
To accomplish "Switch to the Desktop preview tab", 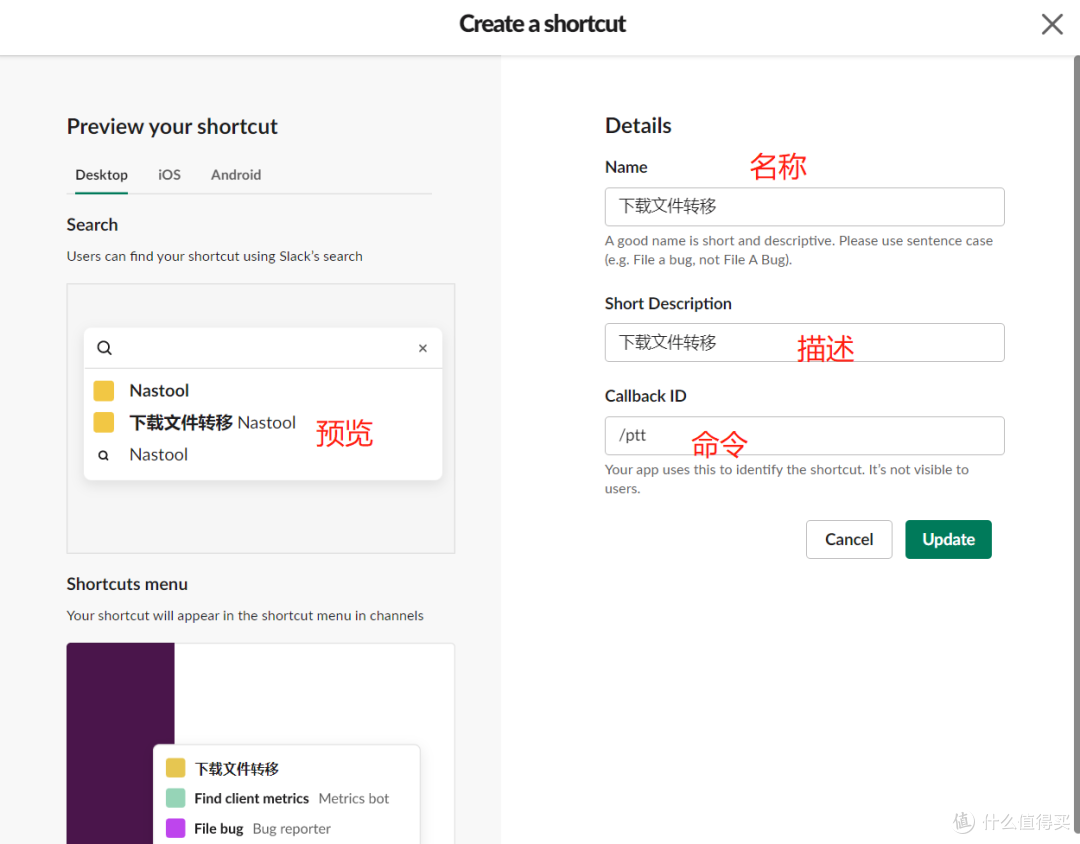I will pyautogui.click(x=101, y=175).
